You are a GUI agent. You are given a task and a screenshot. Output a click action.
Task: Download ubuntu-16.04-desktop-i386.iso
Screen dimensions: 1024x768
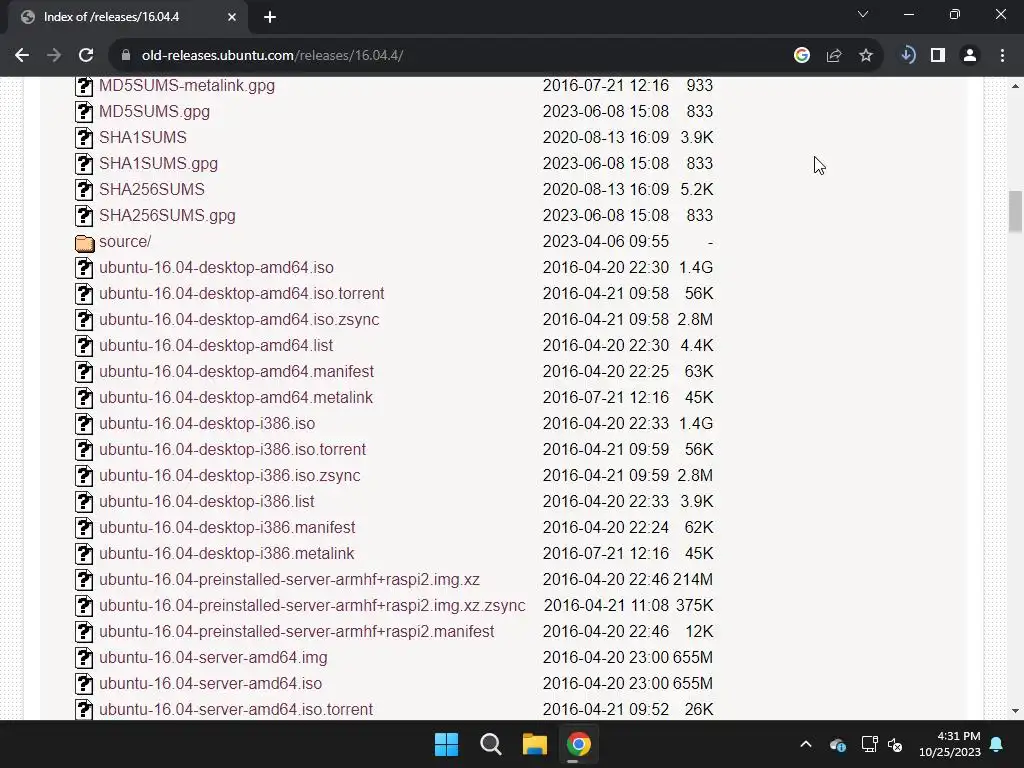click(x=207, y=424)
